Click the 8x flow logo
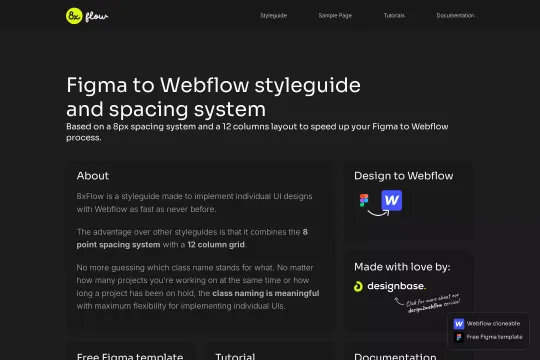Screen dimensions: 540x360 pos(87,16)
